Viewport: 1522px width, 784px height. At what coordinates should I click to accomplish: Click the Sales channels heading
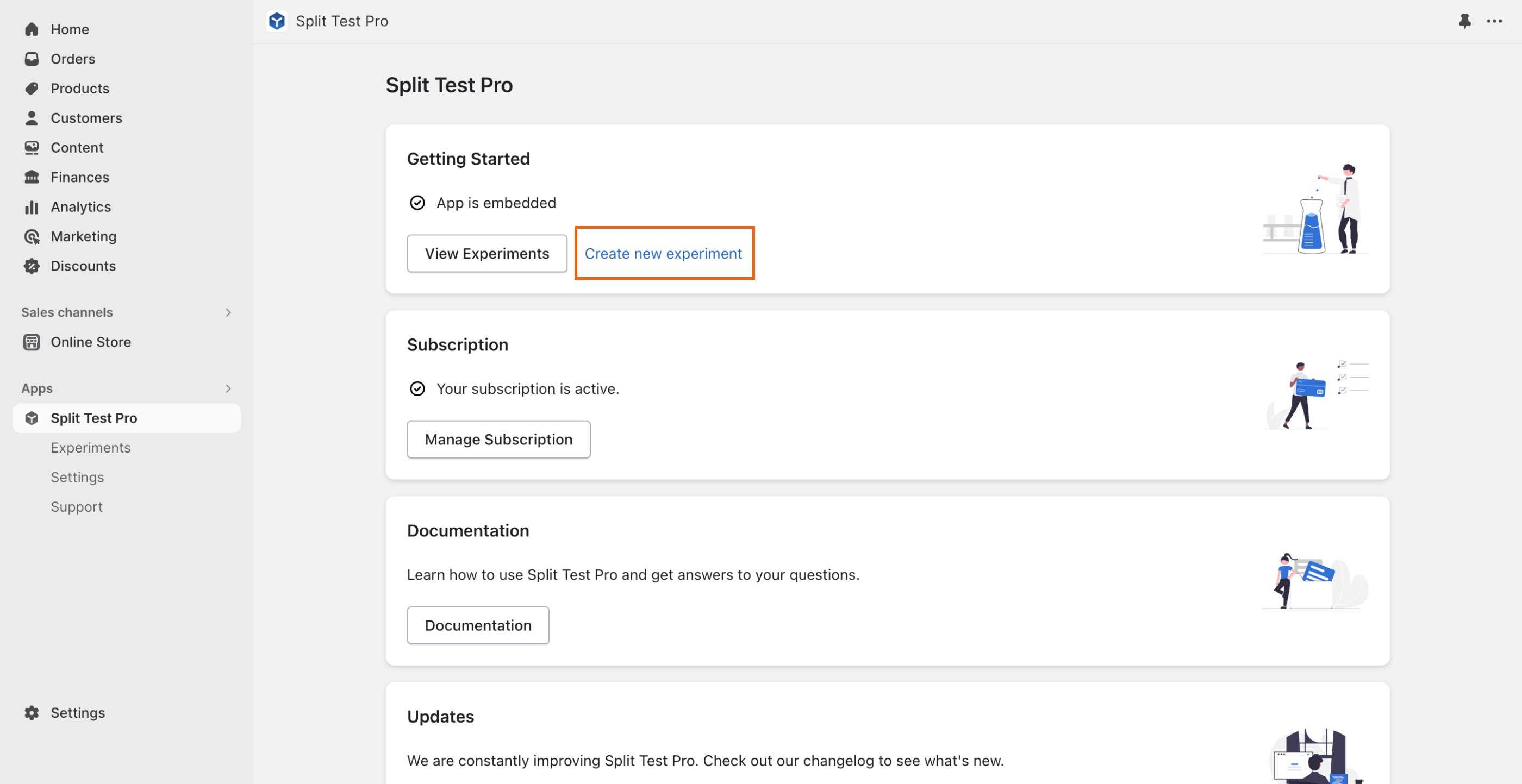pos(67,312)
